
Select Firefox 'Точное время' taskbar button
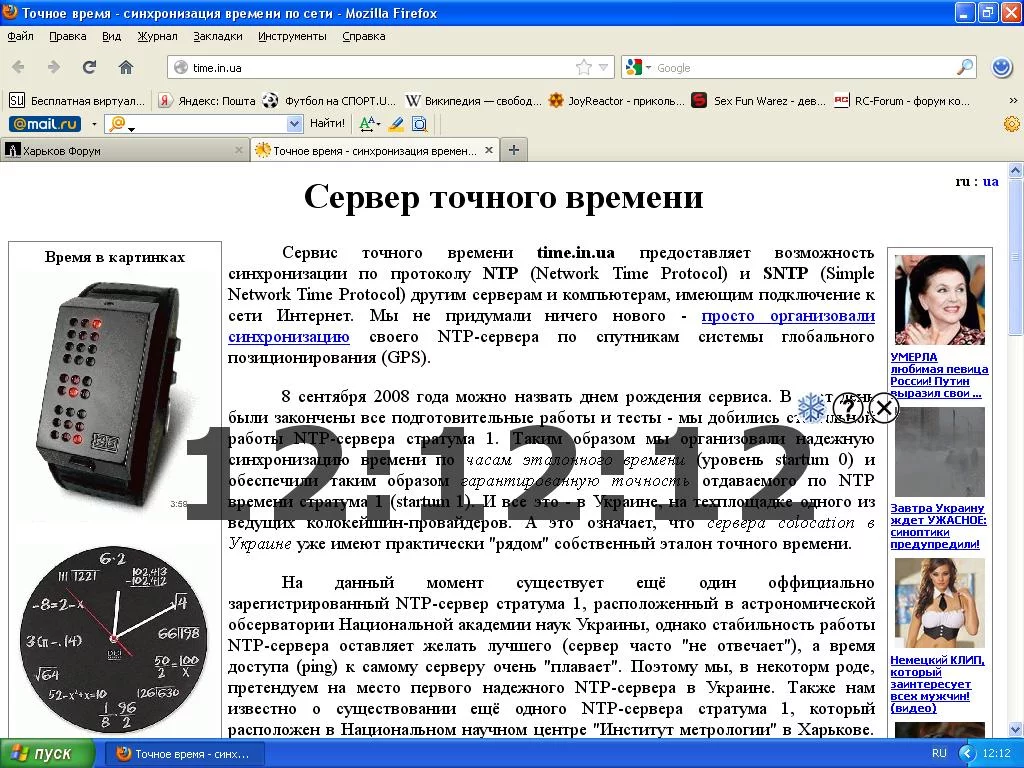tap(184, 754)
